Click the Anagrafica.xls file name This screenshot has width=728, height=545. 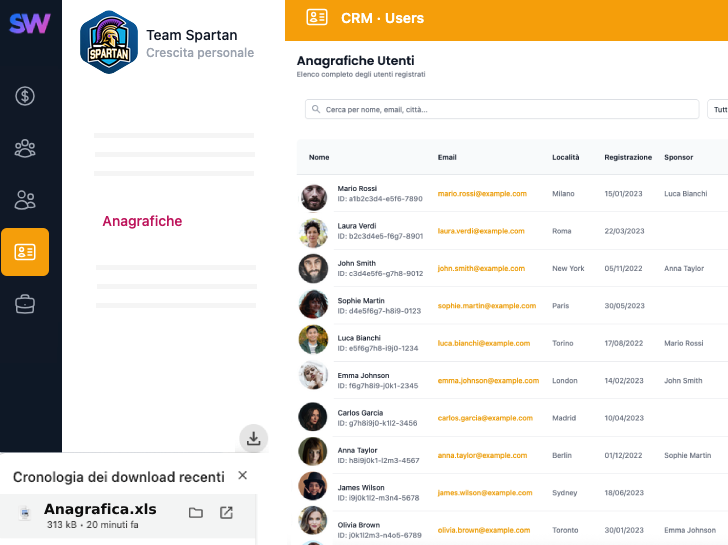click(100, 509)
